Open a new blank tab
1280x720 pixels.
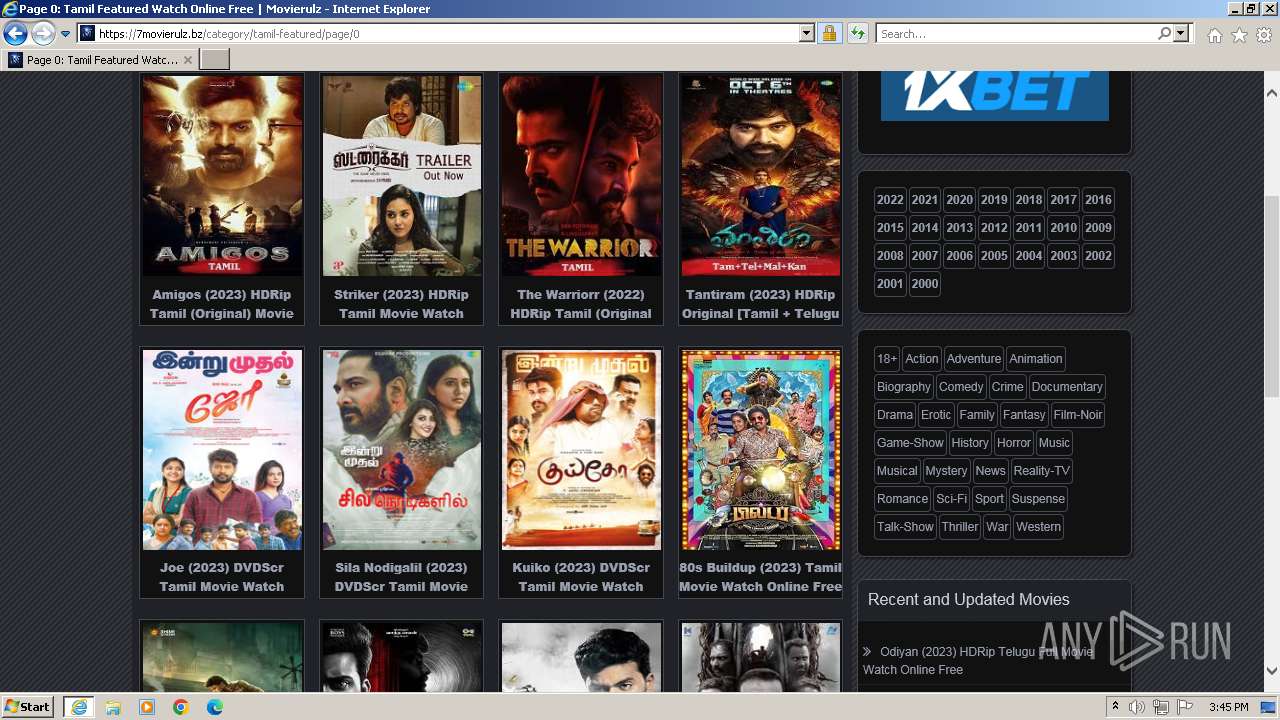coord(215,60)
